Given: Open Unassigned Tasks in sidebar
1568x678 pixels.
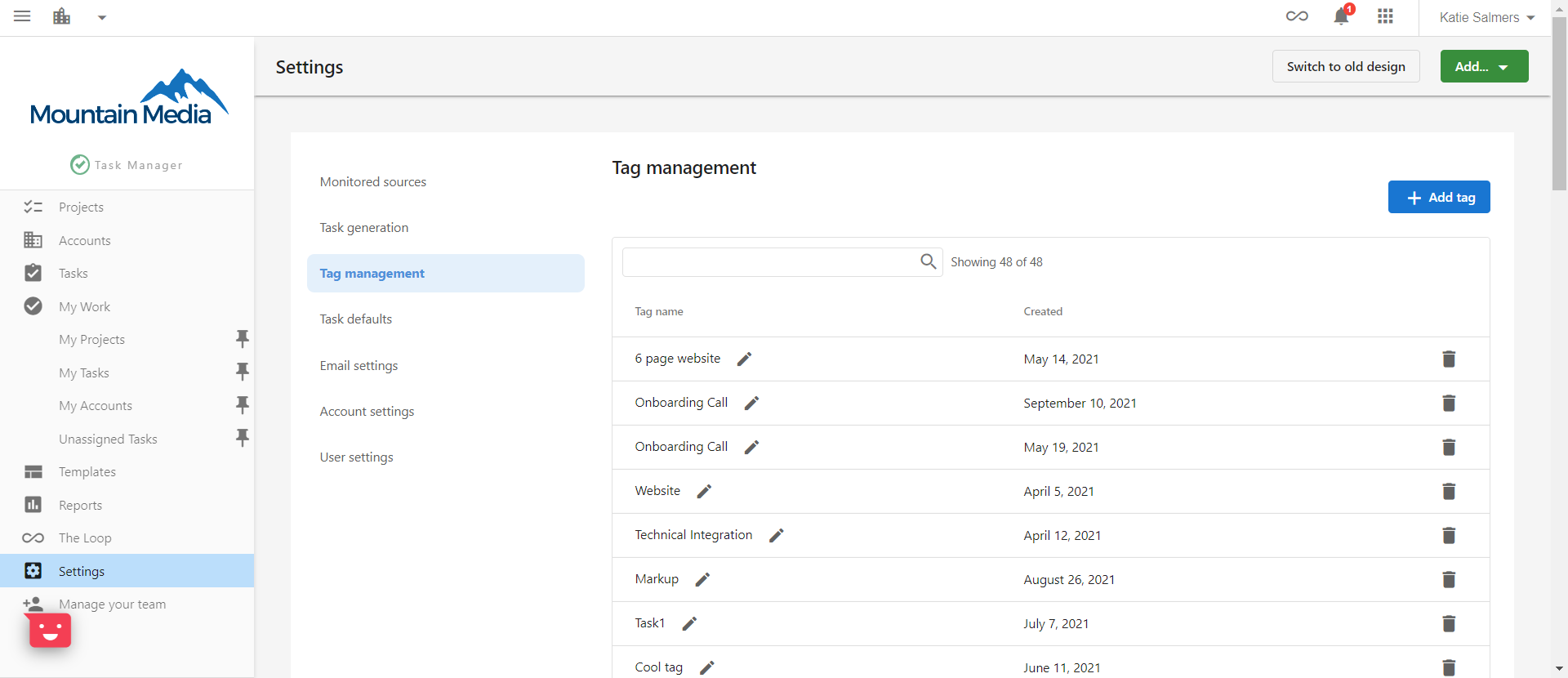Looking at the screenshot, I should point(108,439).
